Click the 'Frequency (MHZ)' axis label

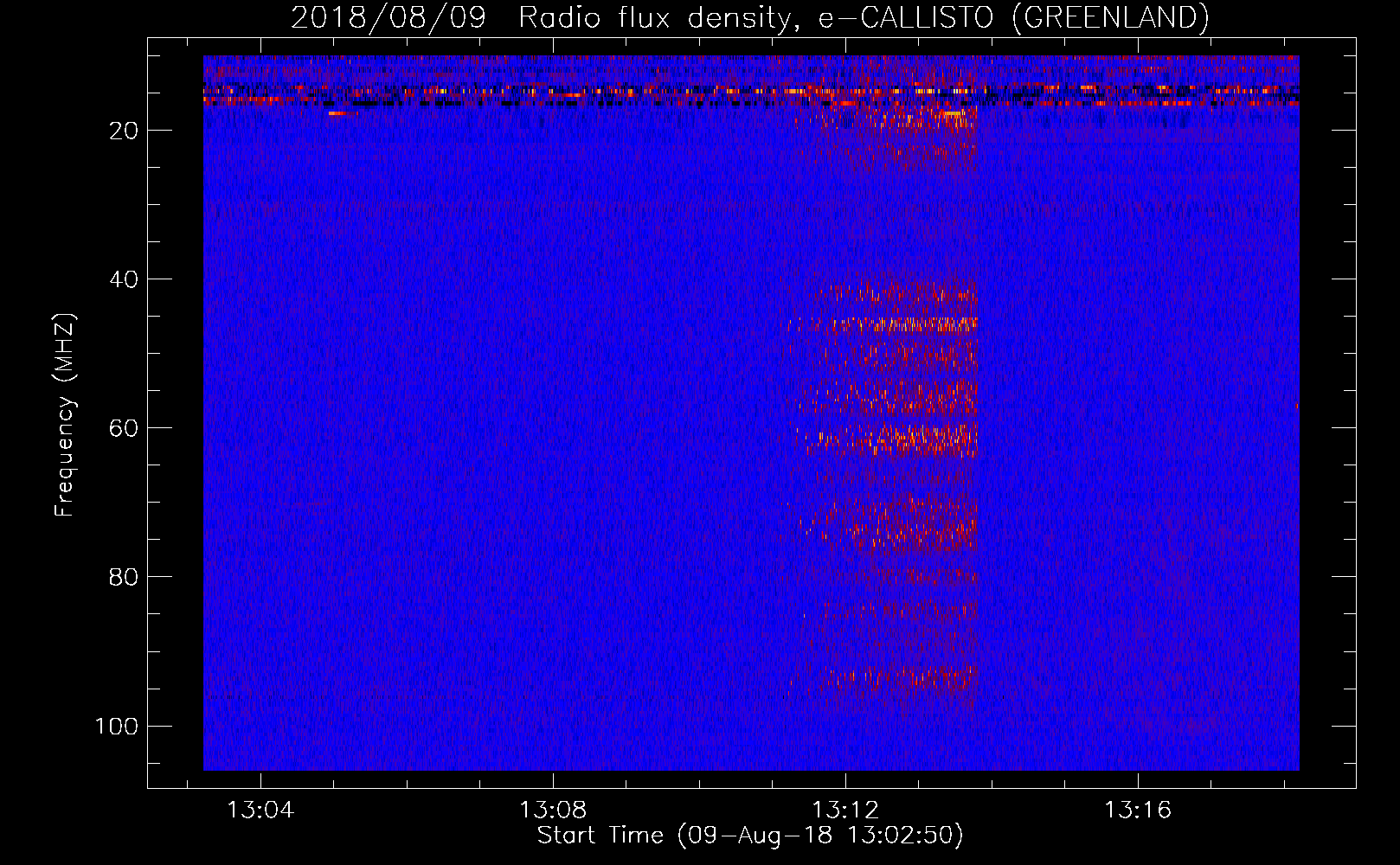[x=65, y=415]
